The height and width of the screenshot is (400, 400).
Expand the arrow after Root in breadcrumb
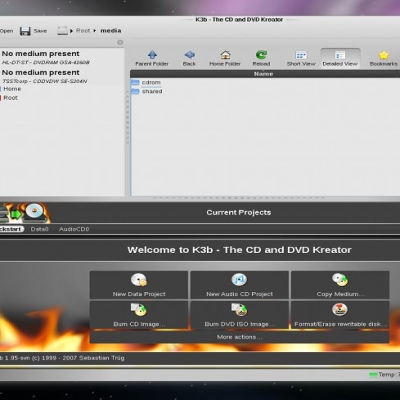tap(95, 31)
